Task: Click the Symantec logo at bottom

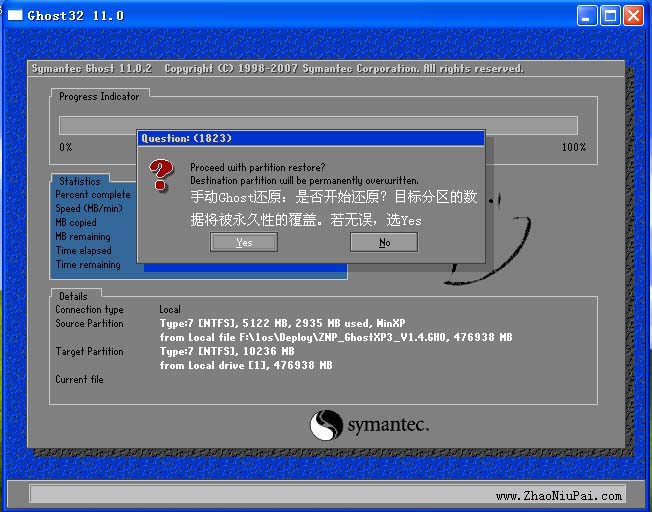Action: point(369,425)
